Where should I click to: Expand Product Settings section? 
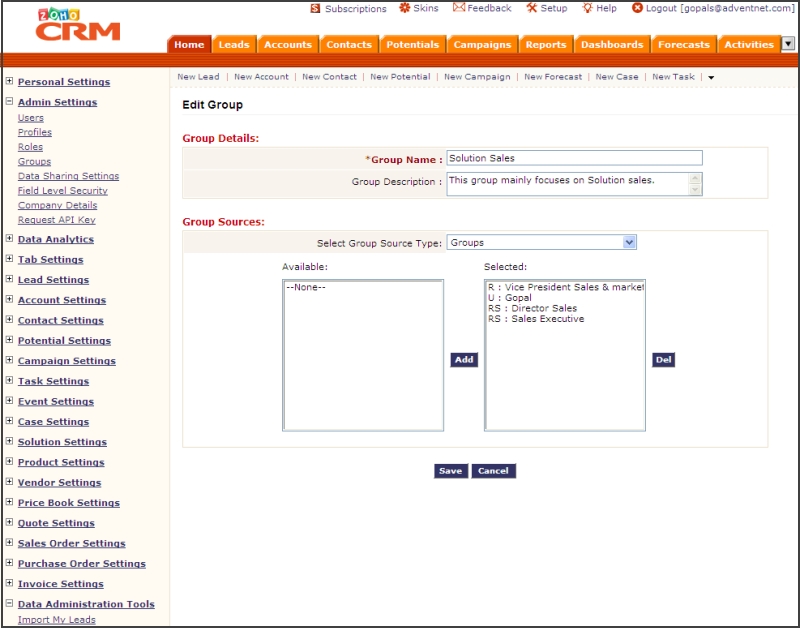pos(9,461)
